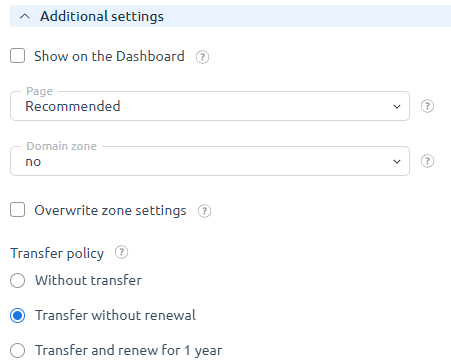Viewport: 451px width, 364px height.
Task: Click the Page dropdown arrow
Action: [x=397, y=107]
